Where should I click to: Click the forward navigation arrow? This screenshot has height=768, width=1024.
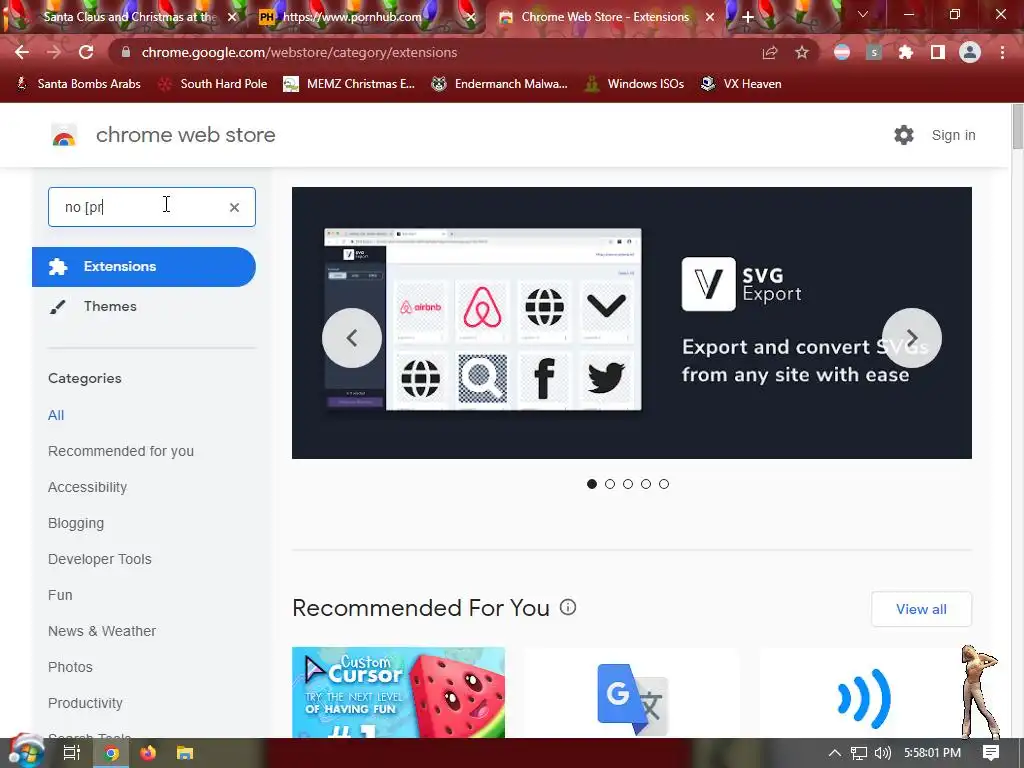(54, 52)
